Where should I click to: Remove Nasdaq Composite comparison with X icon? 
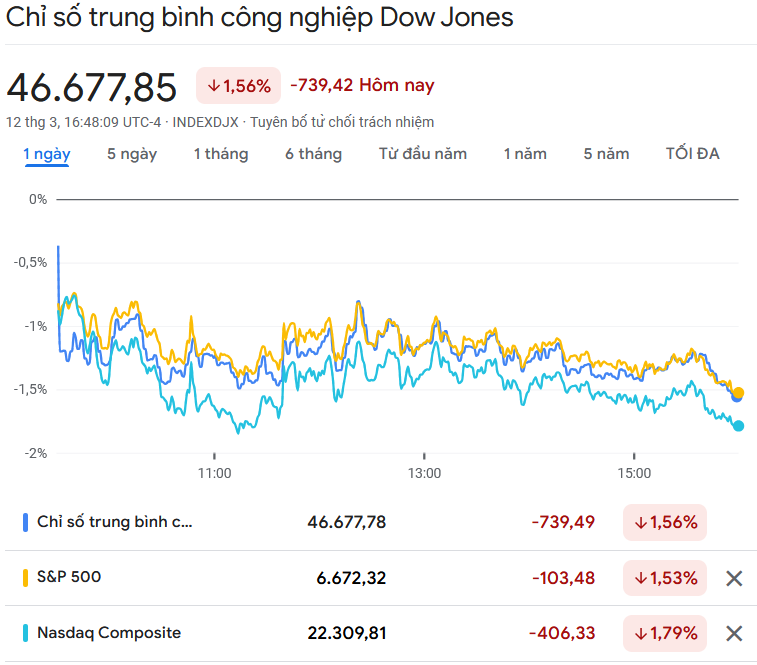[x=734, y=633]
